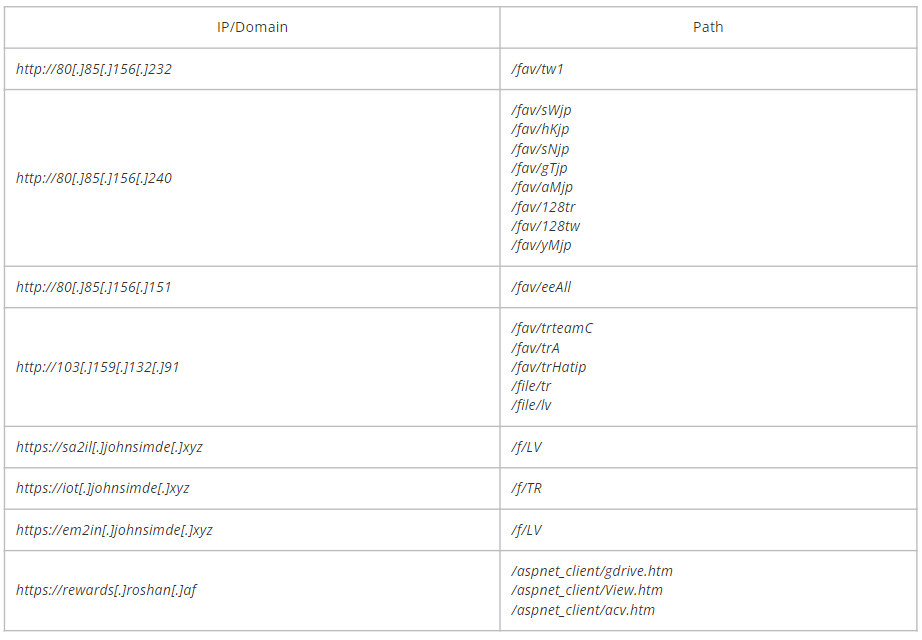
Task: Select the /f/TR path text
Action: click(x=527, y=488)
